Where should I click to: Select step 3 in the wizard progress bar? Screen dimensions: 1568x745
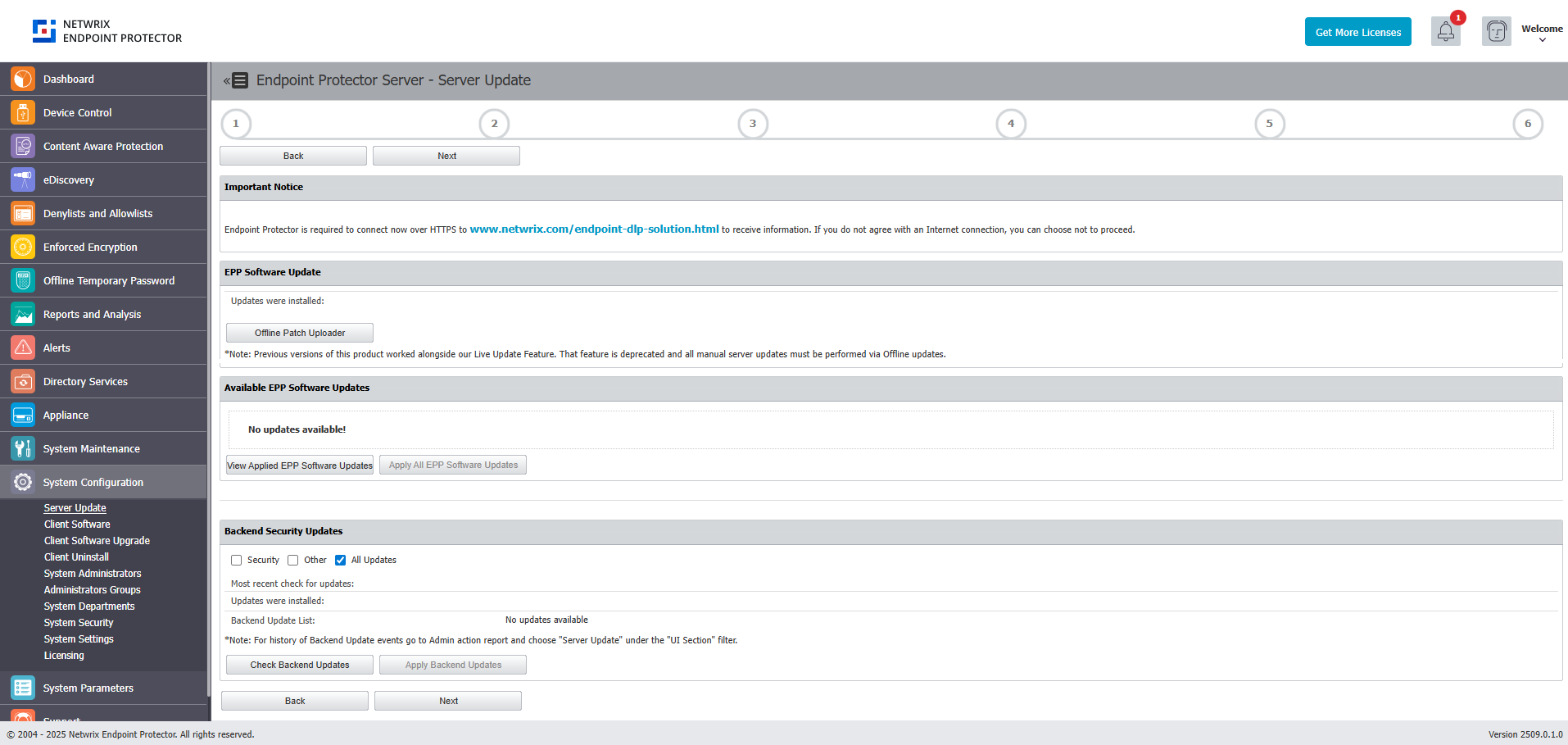click(x=752, y=123)
